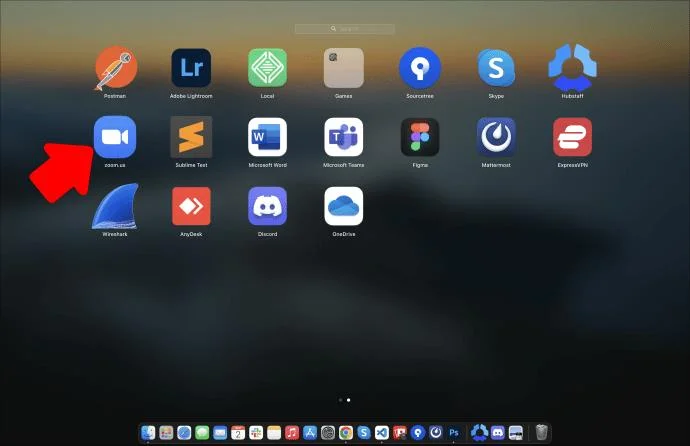Open Adobe Lightroom app
Viewport: 690px width, 446px height.
pos(191,68)
